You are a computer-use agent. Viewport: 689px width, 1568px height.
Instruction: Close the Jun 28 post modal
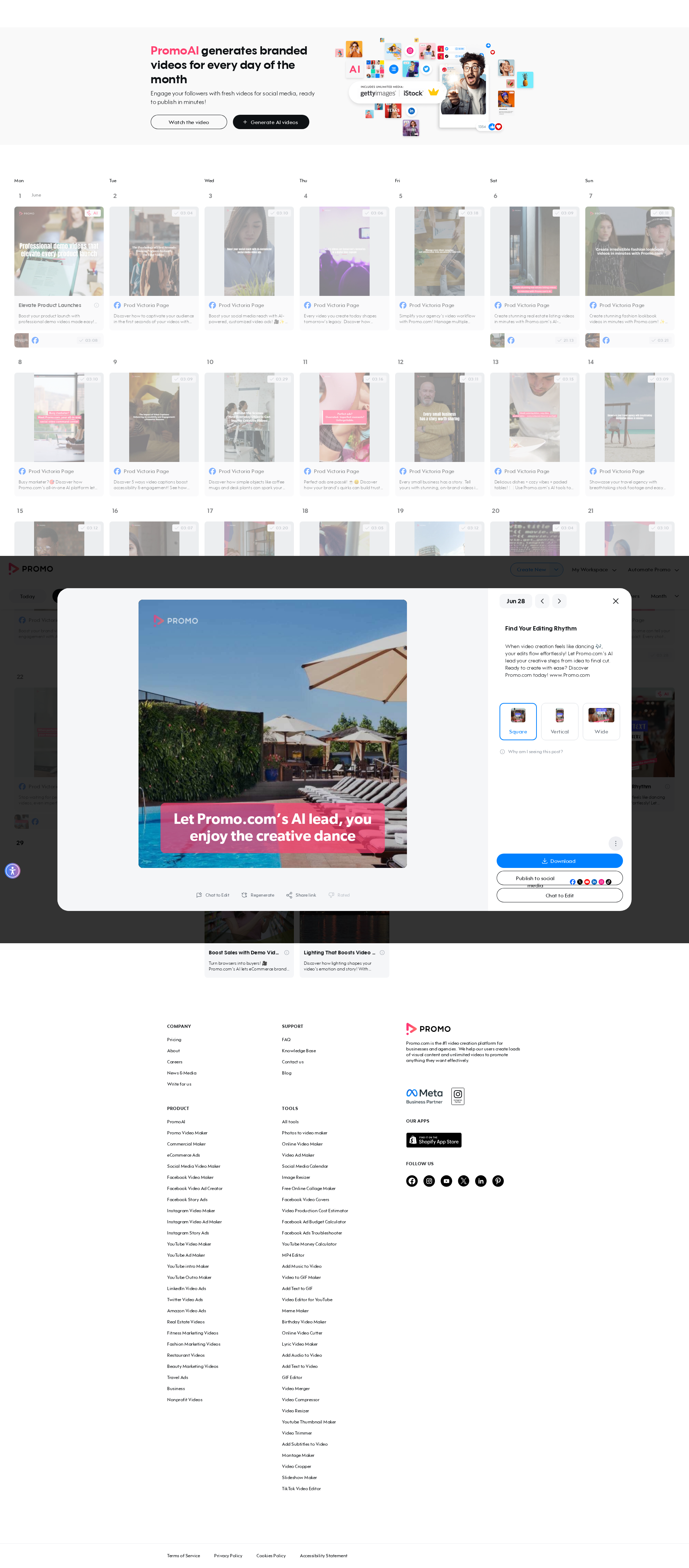615,601
